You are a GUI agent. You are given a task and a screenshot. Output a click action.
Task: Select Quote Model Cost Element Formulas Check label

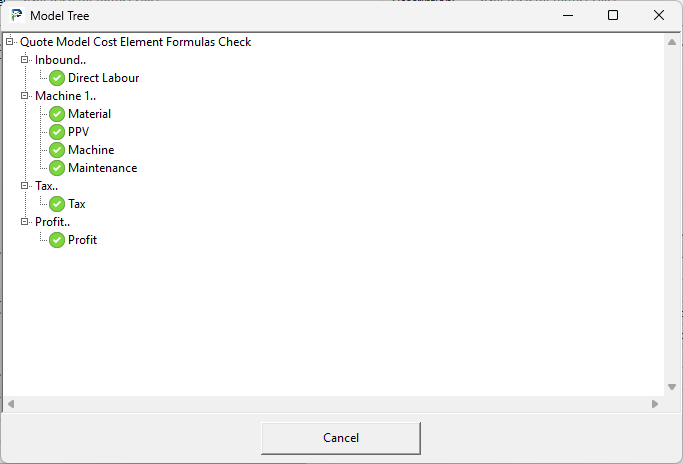[x=135, y=42]
